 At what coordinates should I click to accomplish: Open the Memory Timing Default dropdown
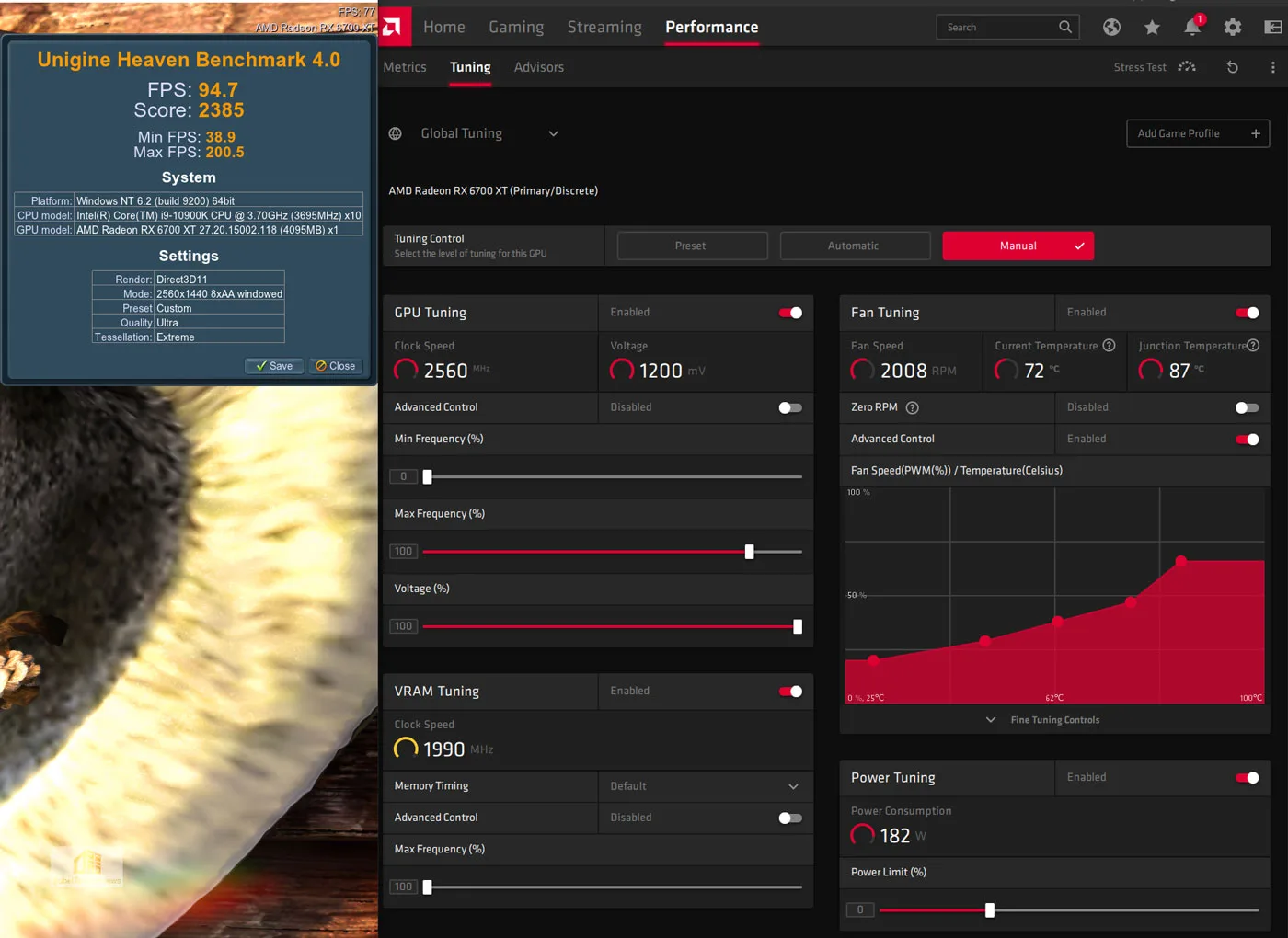[x=706, y=786]
